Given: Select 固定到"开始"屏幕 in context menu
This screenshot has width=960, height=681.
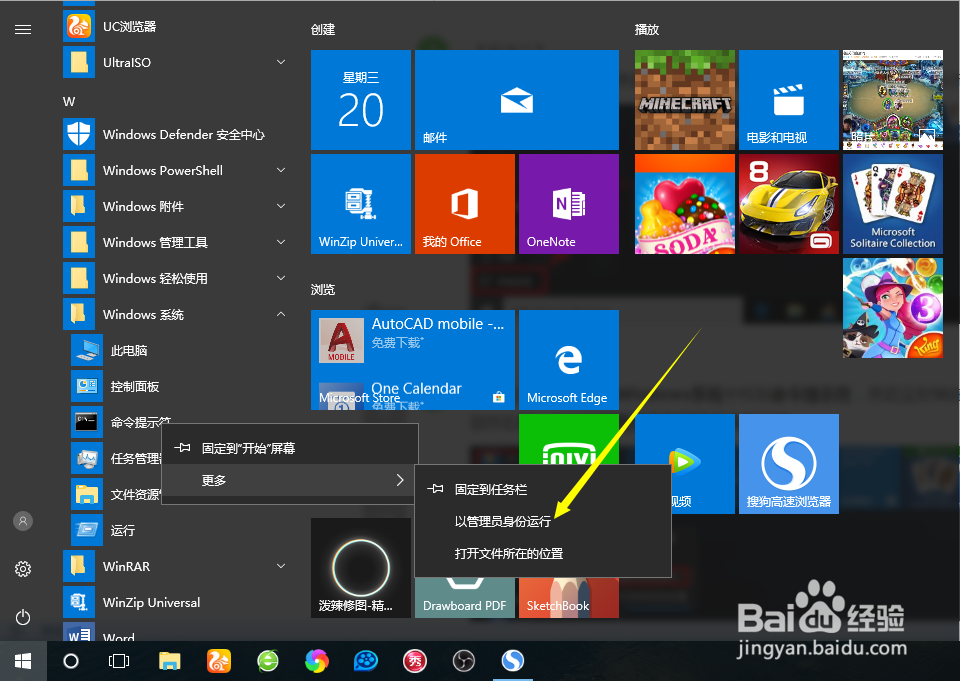Looking at the screenshot, I should (290, 448).
